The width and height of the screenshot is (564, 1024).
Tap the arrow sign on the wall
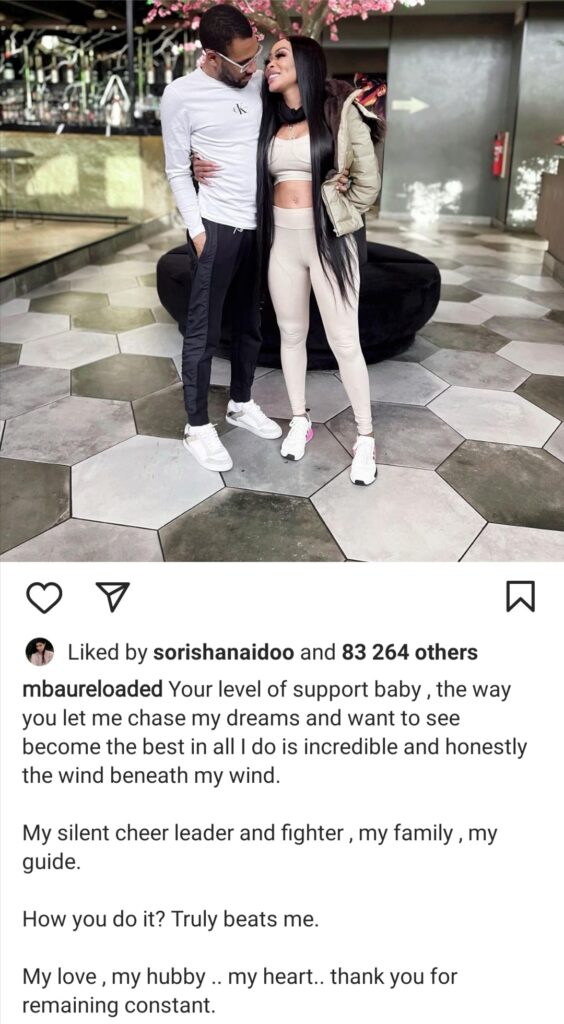pos(410,105)
